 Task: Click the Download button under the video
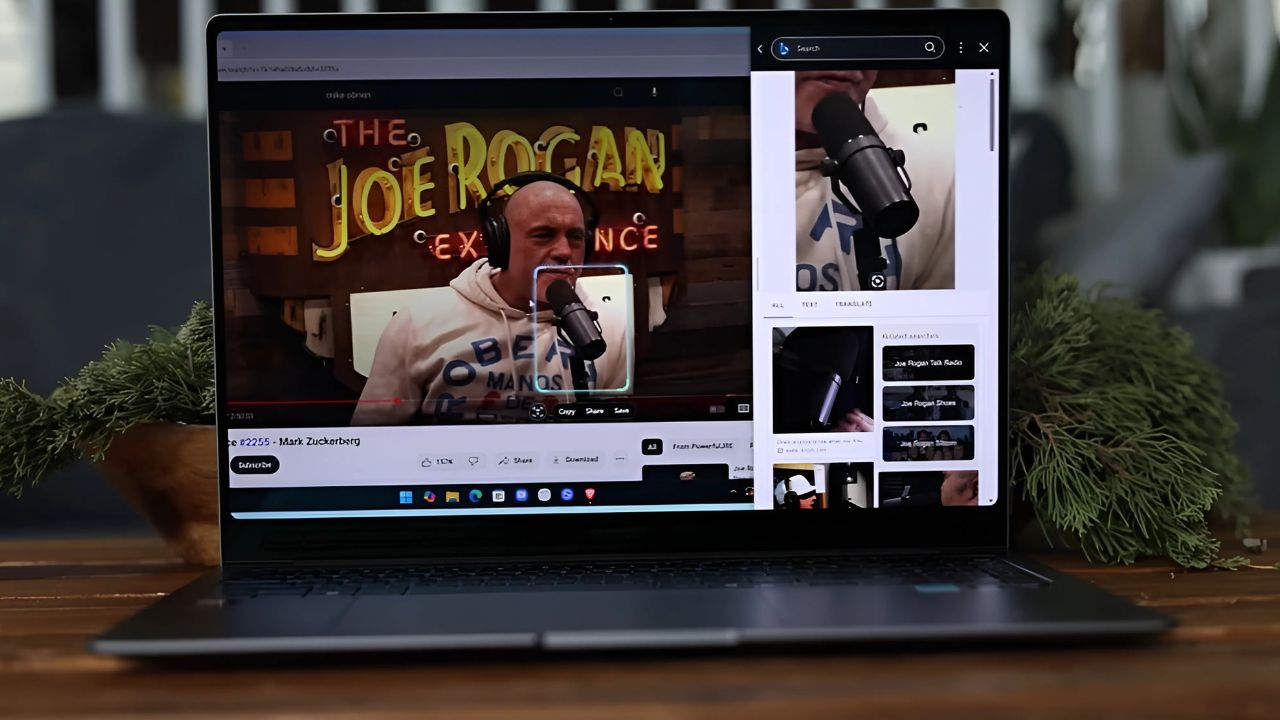(x=575, y=459)
